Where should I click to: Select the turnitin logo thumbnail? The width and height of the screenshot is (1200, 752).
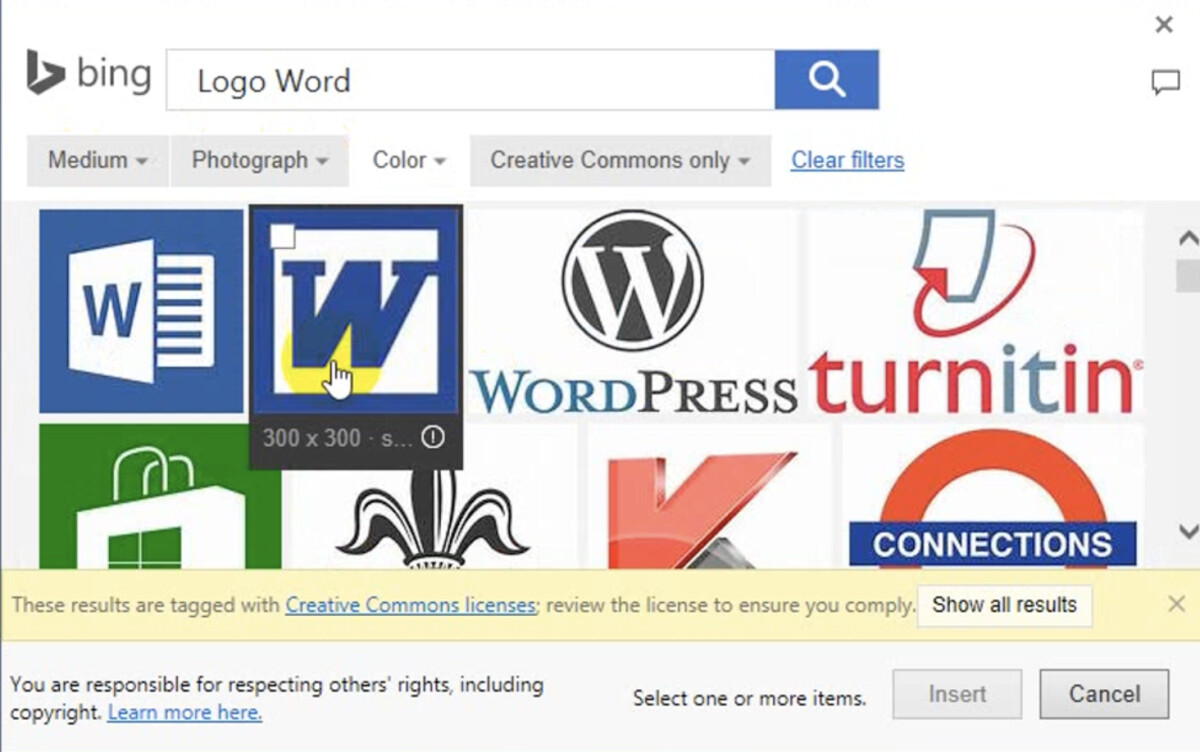coord(975,311)
